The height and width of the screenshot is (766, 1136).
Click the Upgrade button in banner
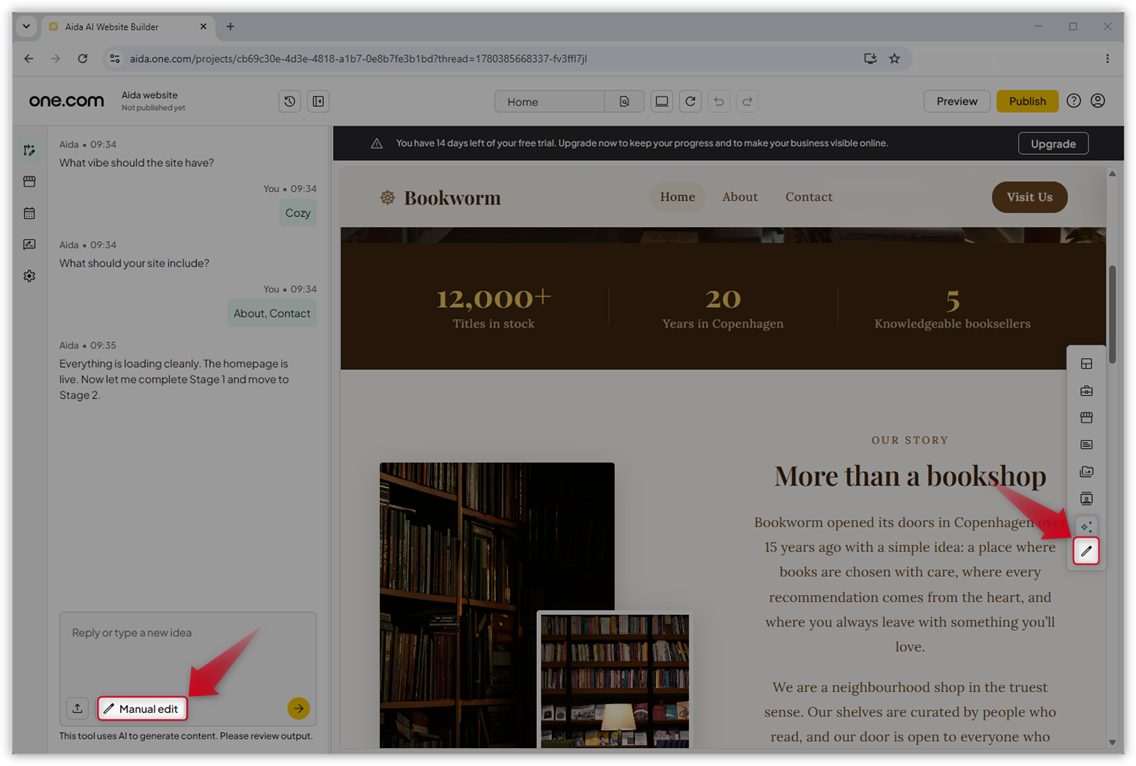point(1053,143)
